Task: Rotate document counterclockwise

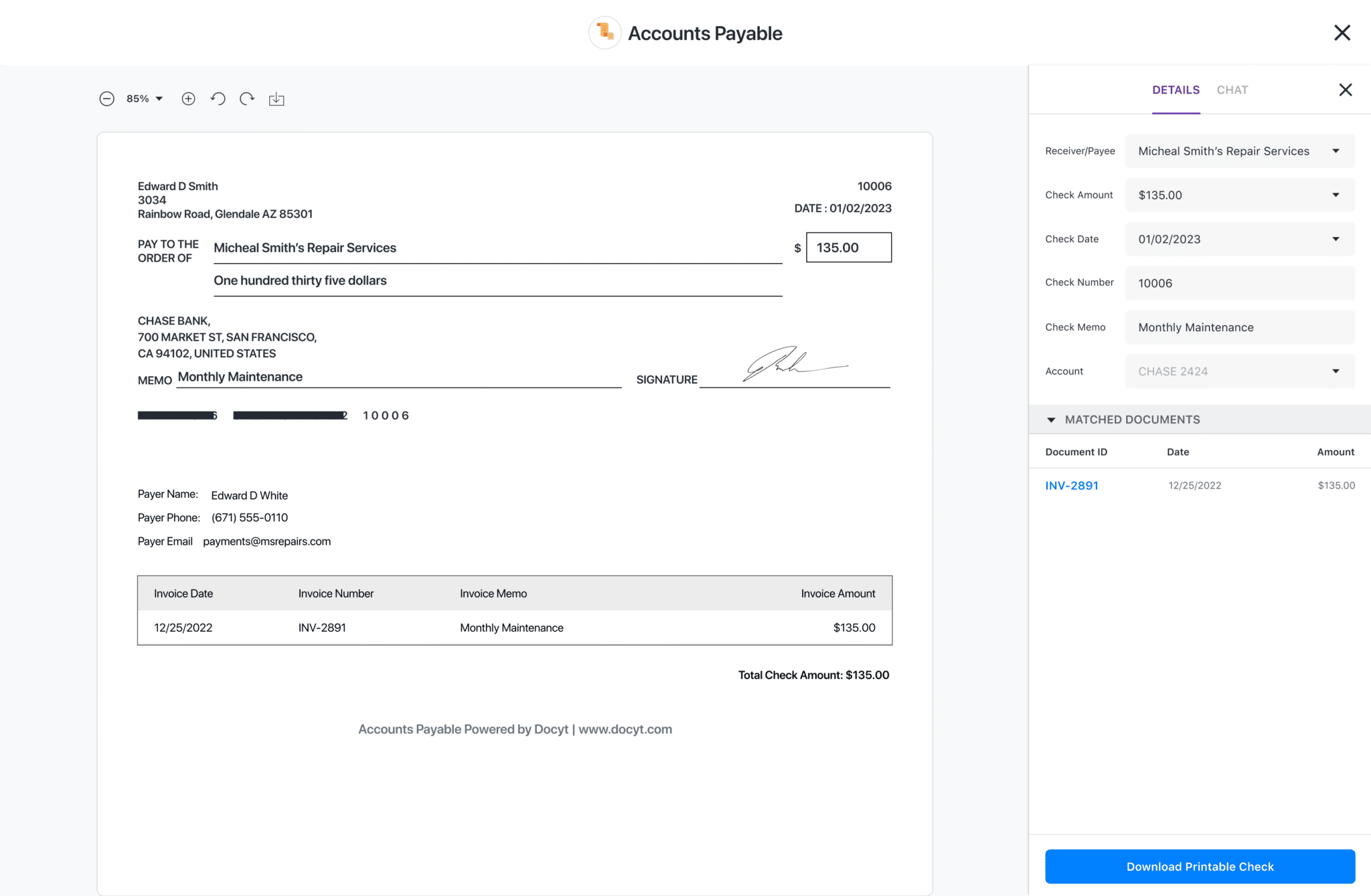Action: pos(218,99)
